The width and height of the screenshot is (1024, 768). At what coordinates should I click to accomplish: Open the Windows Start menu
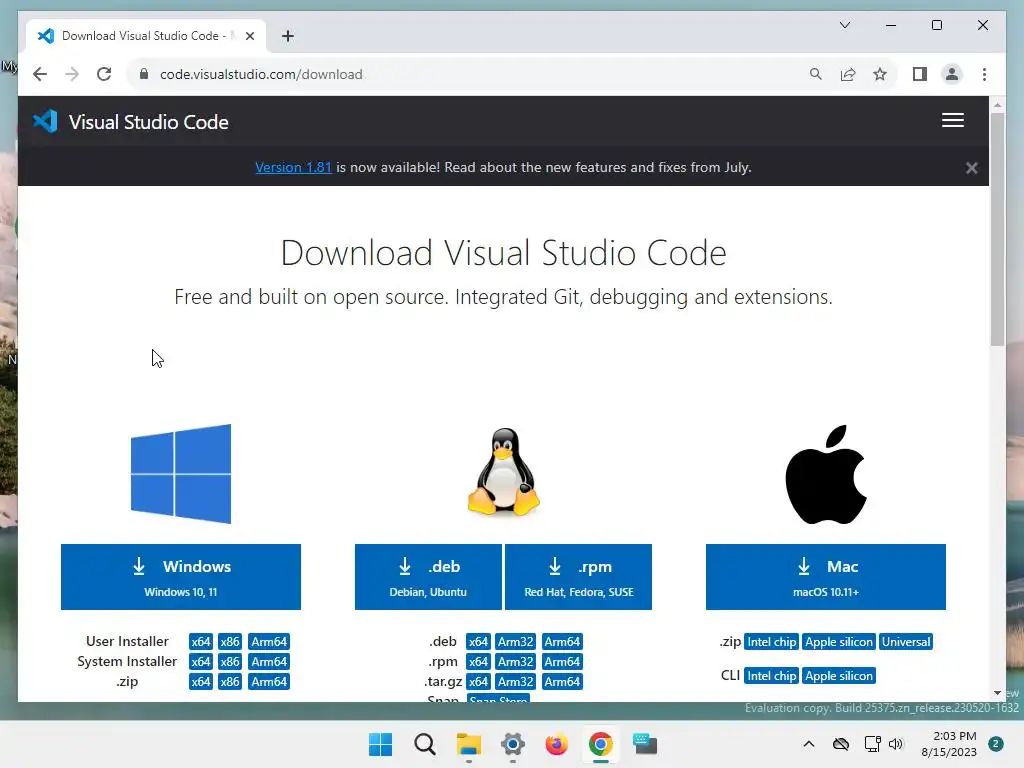380,744
